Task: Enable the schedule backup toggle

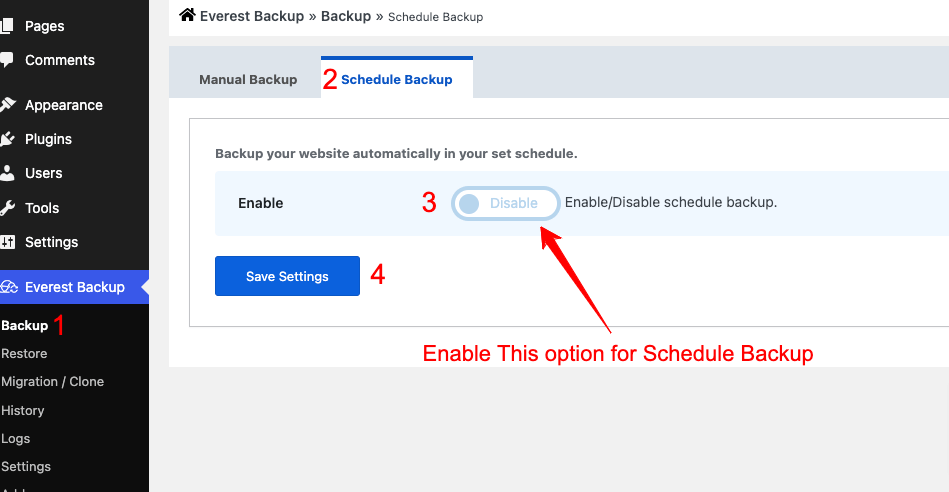Action: [x=505, y=203]
